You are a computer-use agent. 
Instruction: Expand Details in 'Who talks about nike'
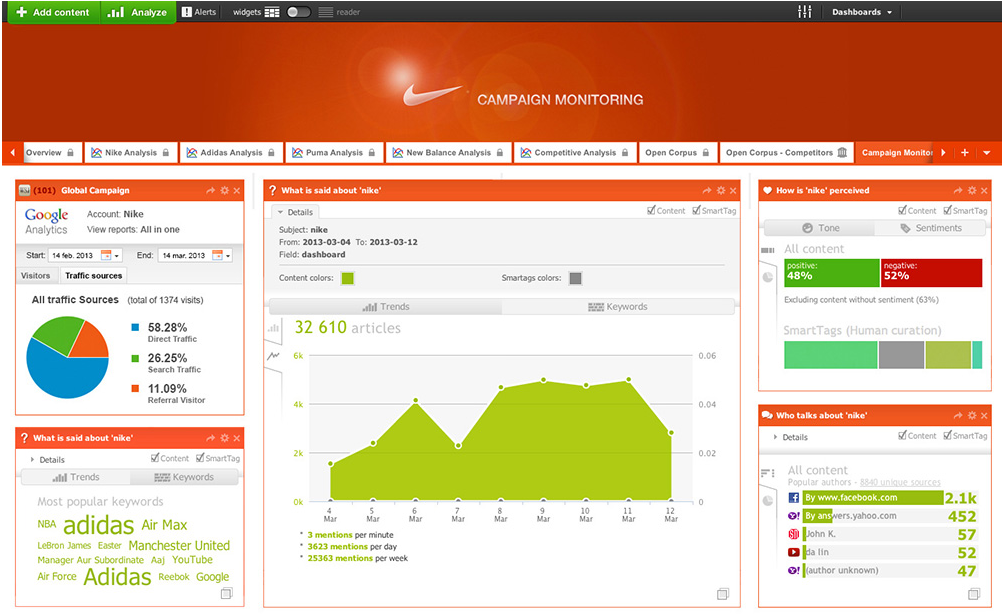[790, 437]
